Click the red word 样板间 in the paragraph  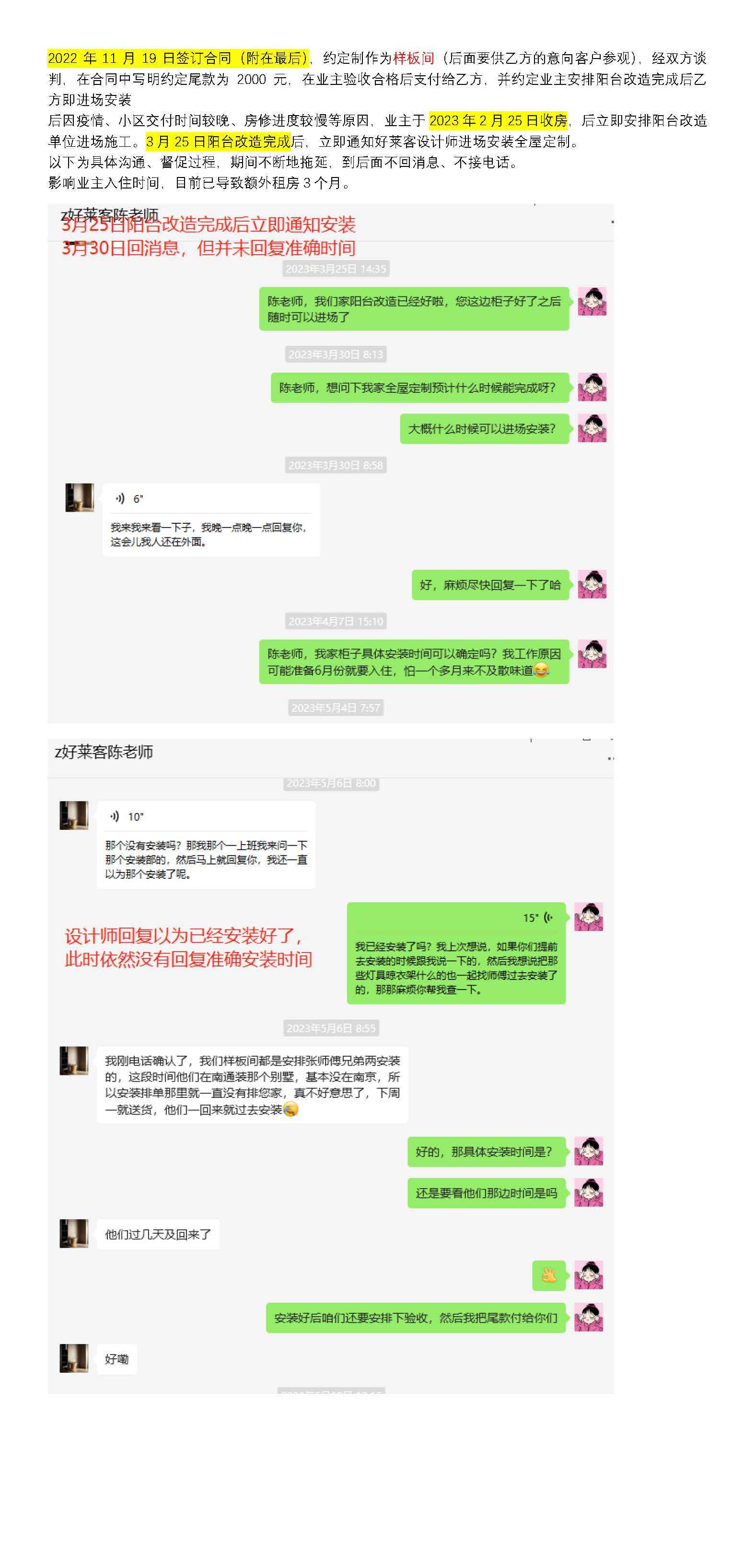click(x=414, y=59)
